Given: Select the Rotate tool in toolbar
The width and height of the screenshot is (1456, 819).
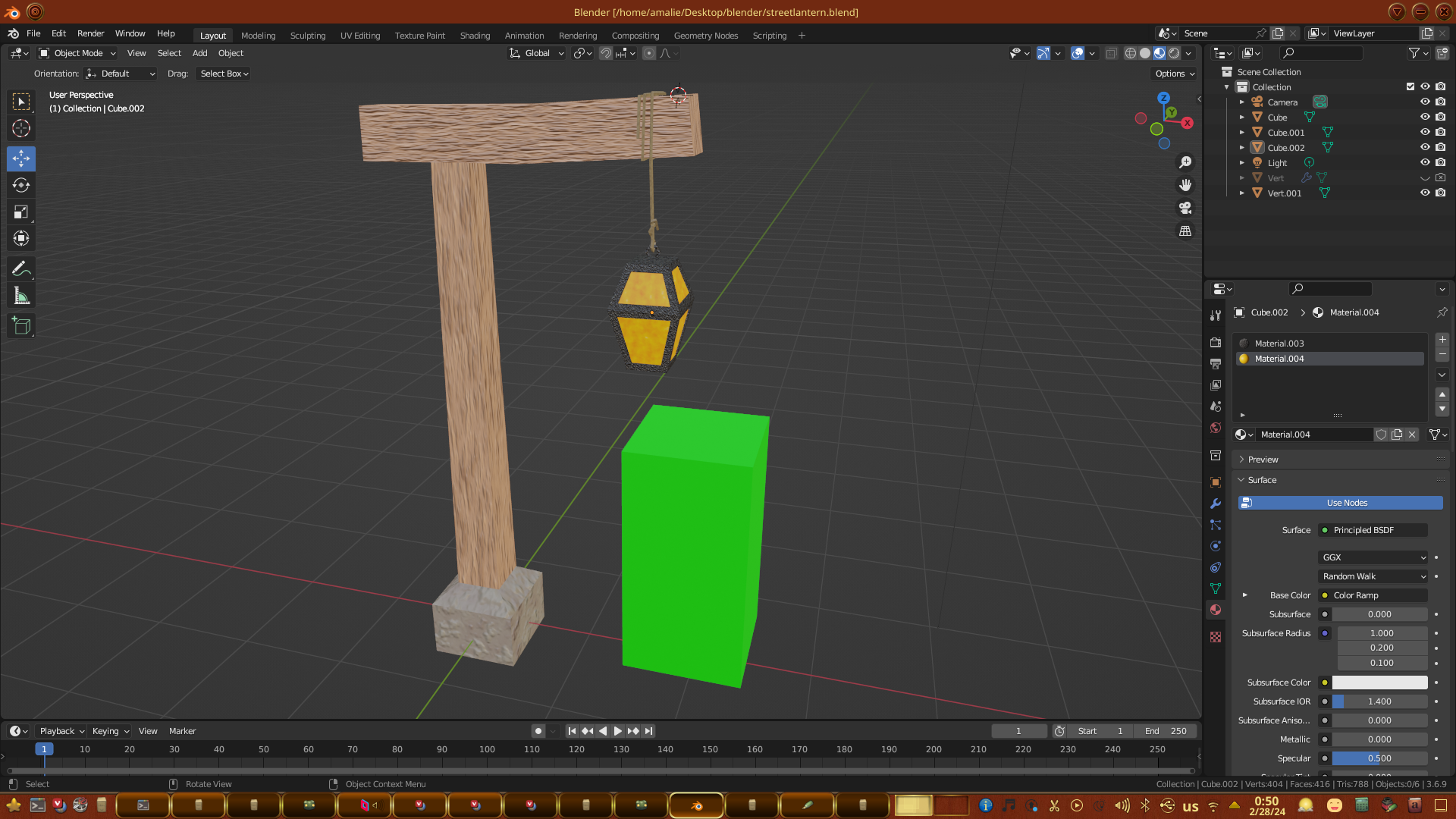Looking at the screenshot, I should click(21, 186).
